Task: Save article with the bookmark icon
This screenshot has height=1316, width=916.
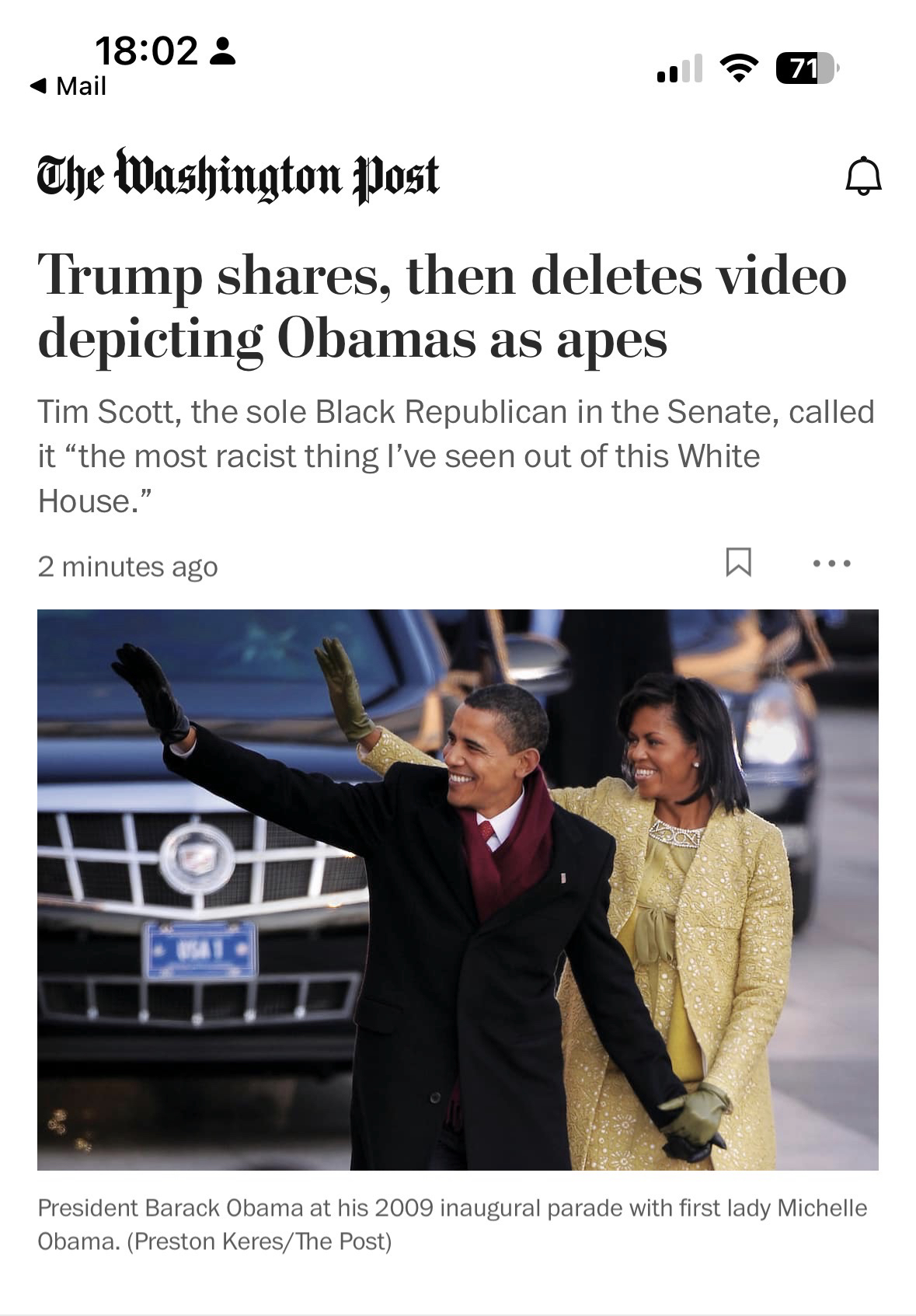Action: pos(738,562)
